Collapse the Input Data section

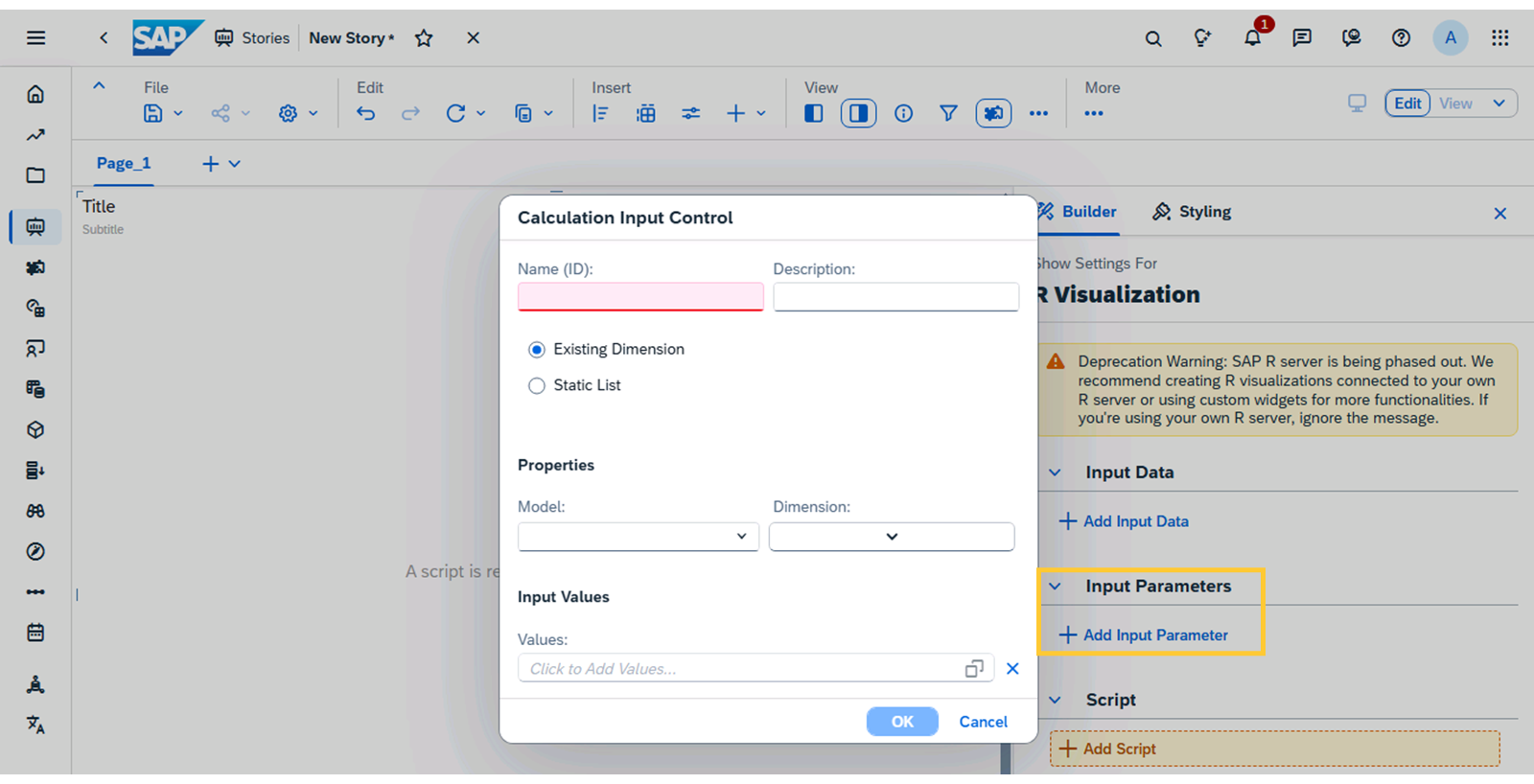(x=1055, y=473)
